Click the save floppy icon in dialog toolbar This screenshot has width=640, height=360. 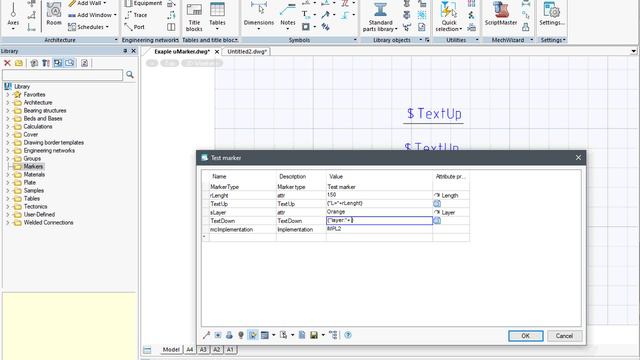[x=313, y=335]
